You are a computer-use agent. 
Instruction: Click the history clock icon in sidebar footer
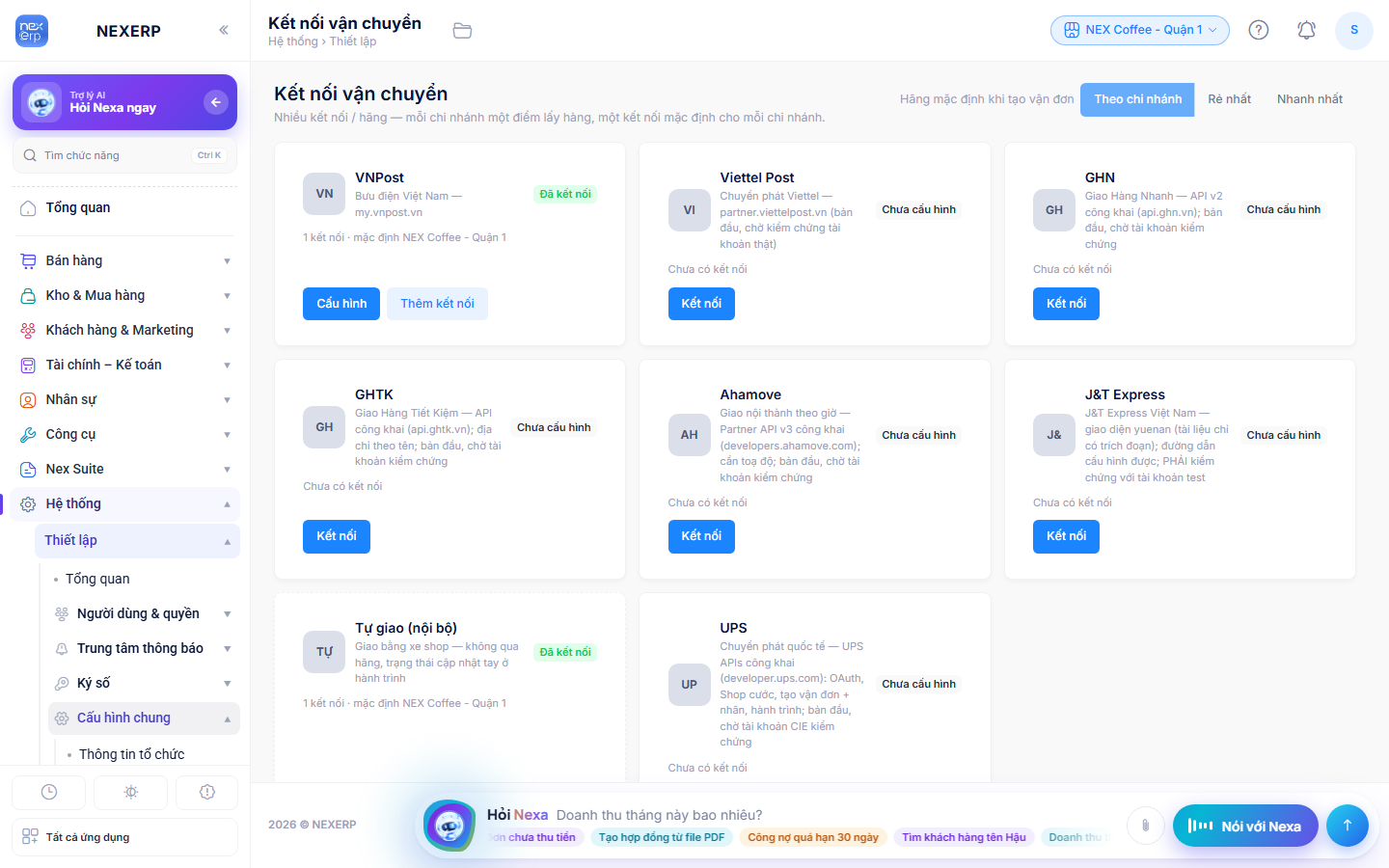[x=49, y=792]
